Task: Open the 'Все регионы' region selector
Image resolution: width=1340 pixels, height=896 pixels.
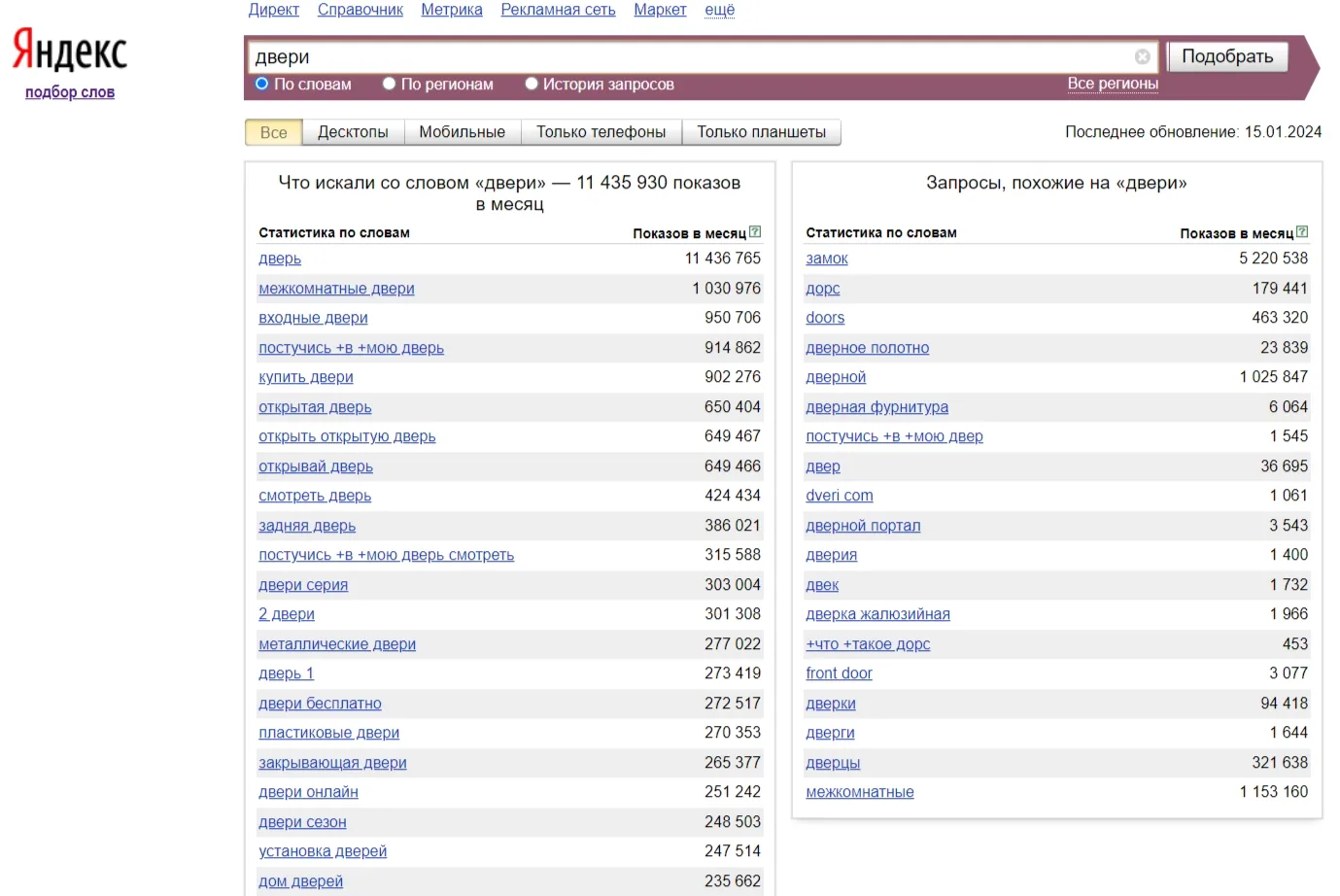Action: click(1113, 84)
